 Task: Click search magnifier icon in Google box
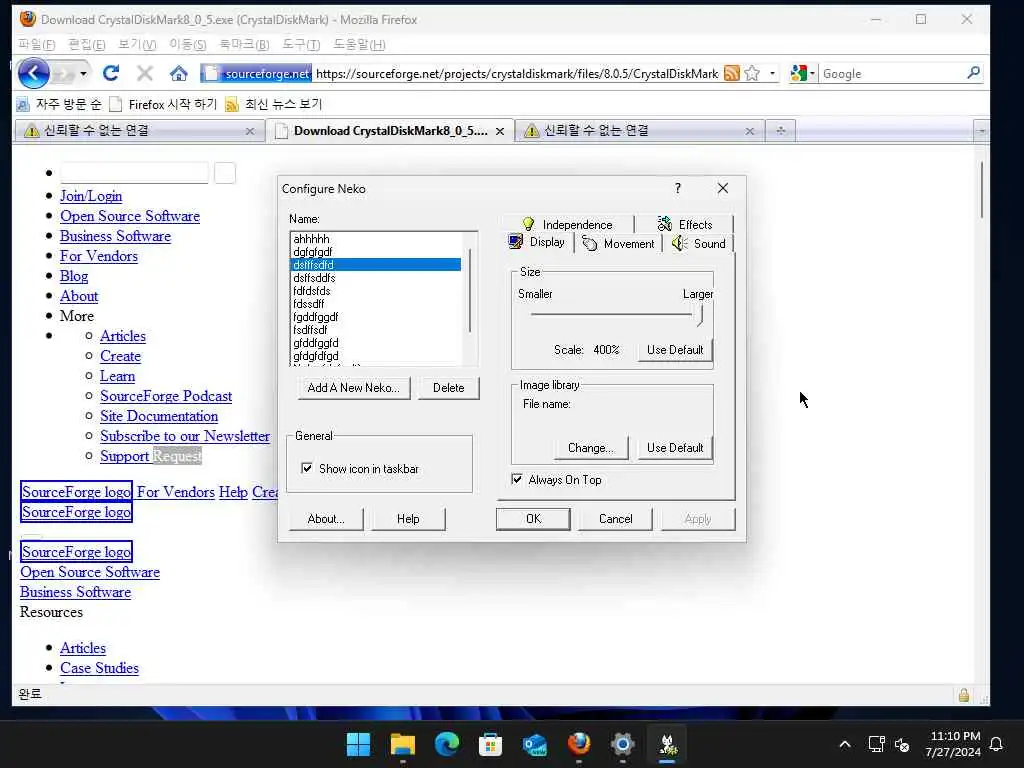coord(973,73)
